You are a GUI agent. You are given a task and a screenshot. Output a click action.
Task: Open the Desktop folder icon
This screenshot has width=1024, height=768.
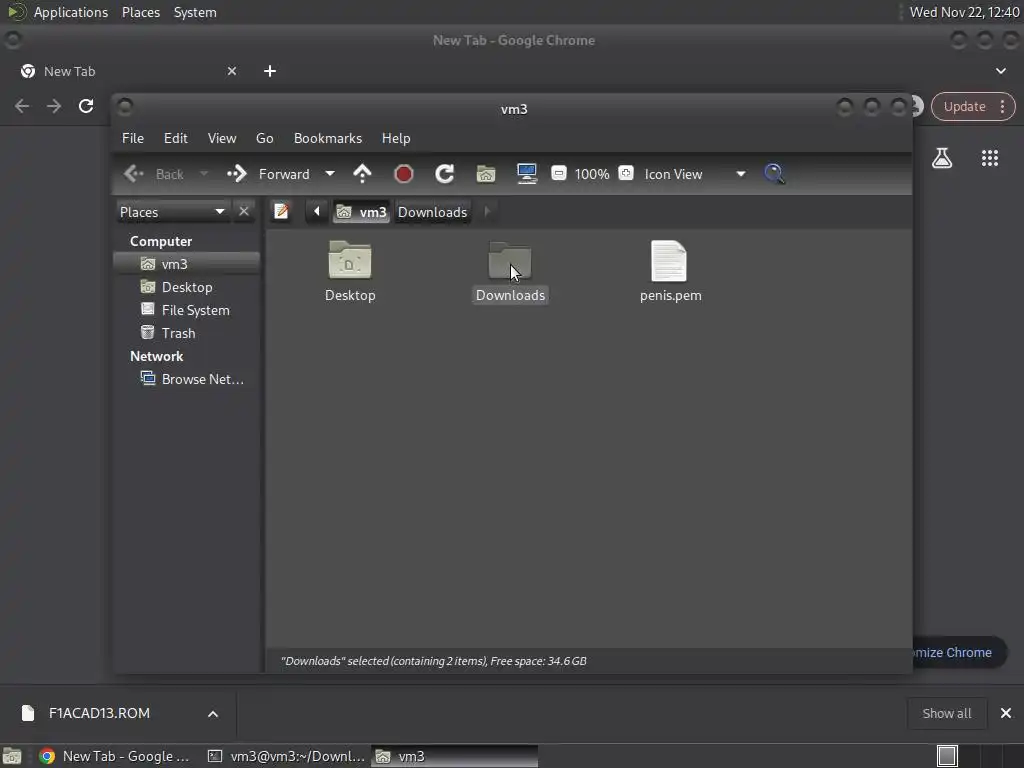click(x=350, y=260)
